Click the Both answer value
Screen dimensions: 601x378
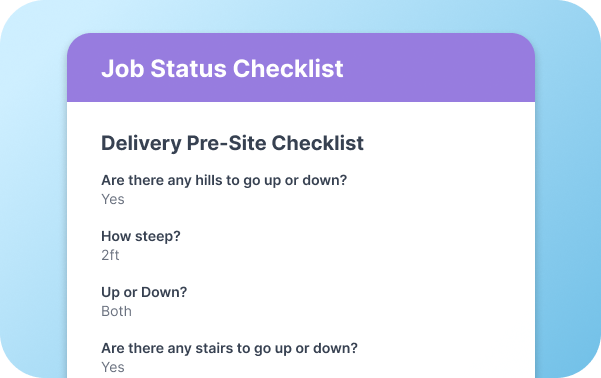[116, 311]
